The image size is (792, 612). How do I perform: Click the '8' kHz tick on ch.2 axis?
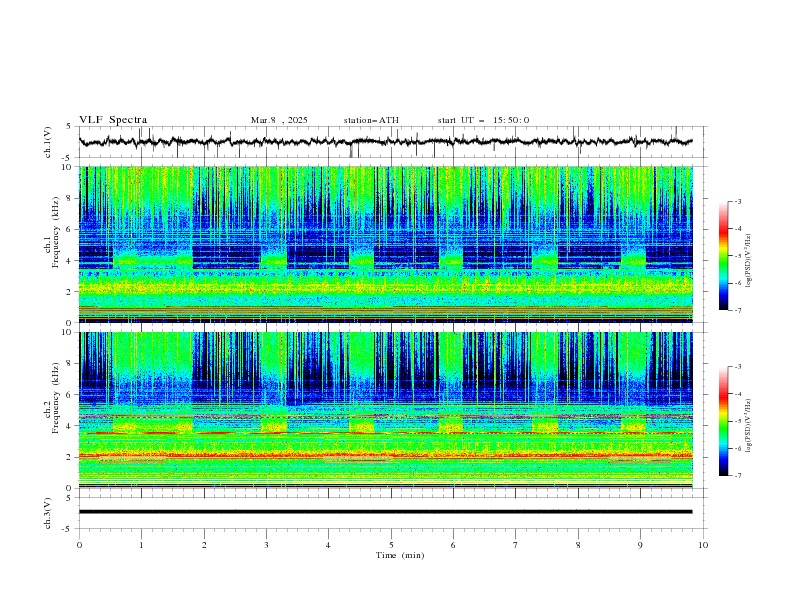70,364
